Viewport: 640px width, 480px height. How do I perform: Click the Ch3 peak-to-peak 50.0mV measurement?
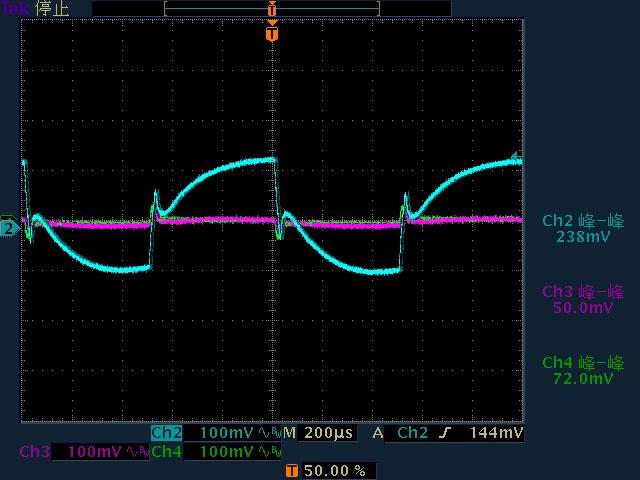tap(583, 299)
